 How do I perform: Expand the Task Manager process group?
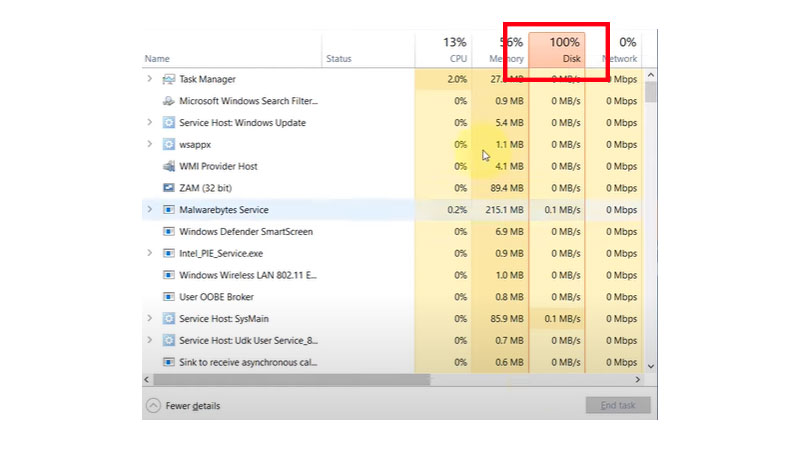(x=149, y=79)
